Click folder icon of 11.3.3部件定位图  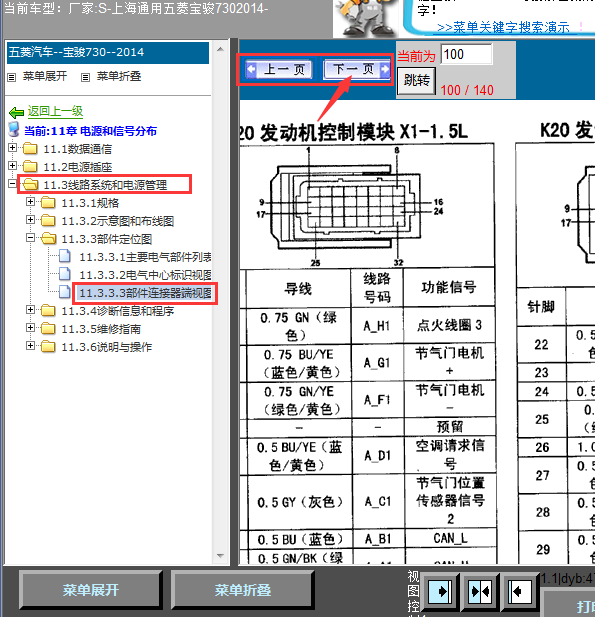[48, 239]
